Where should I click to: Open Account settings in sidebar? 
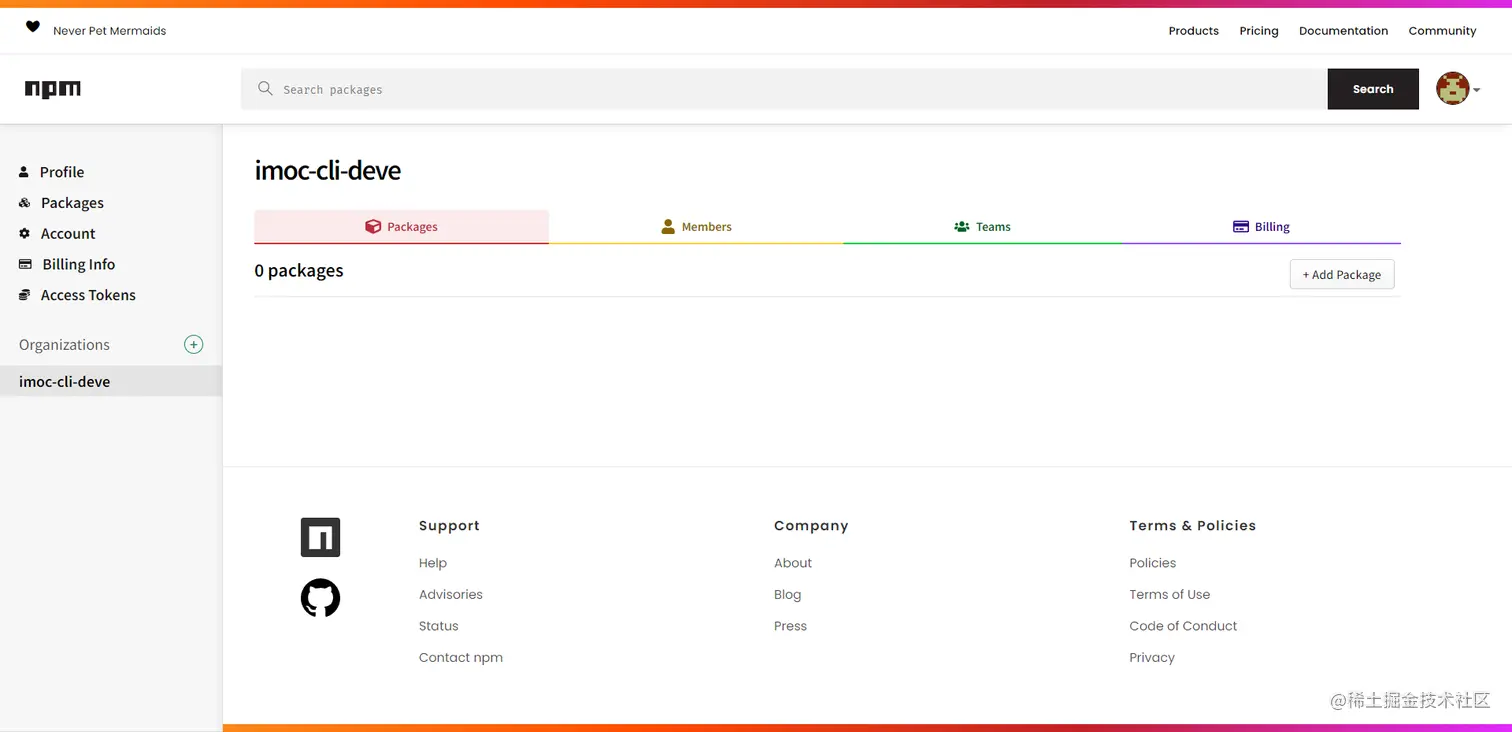[68, 233]
